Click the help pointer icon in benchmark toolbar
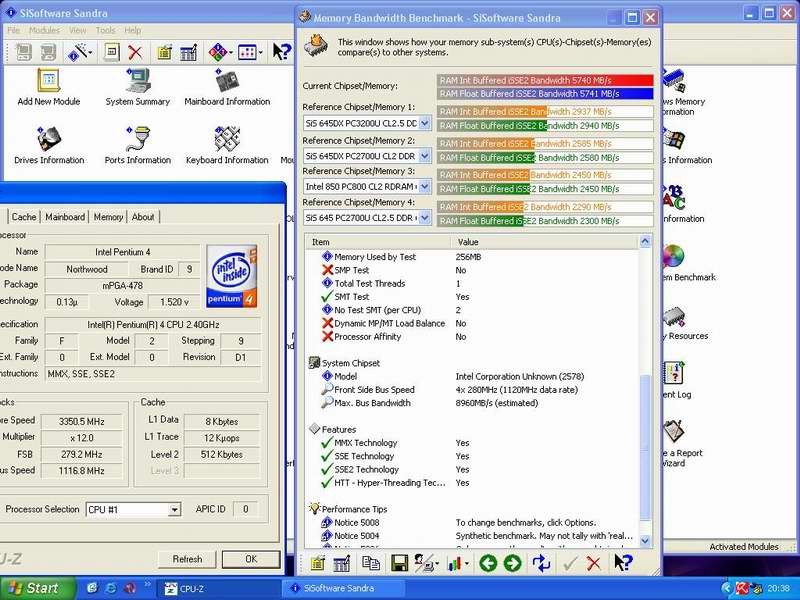Image resolution: width=800 pixels, height=600 pixels. point(623,563)
